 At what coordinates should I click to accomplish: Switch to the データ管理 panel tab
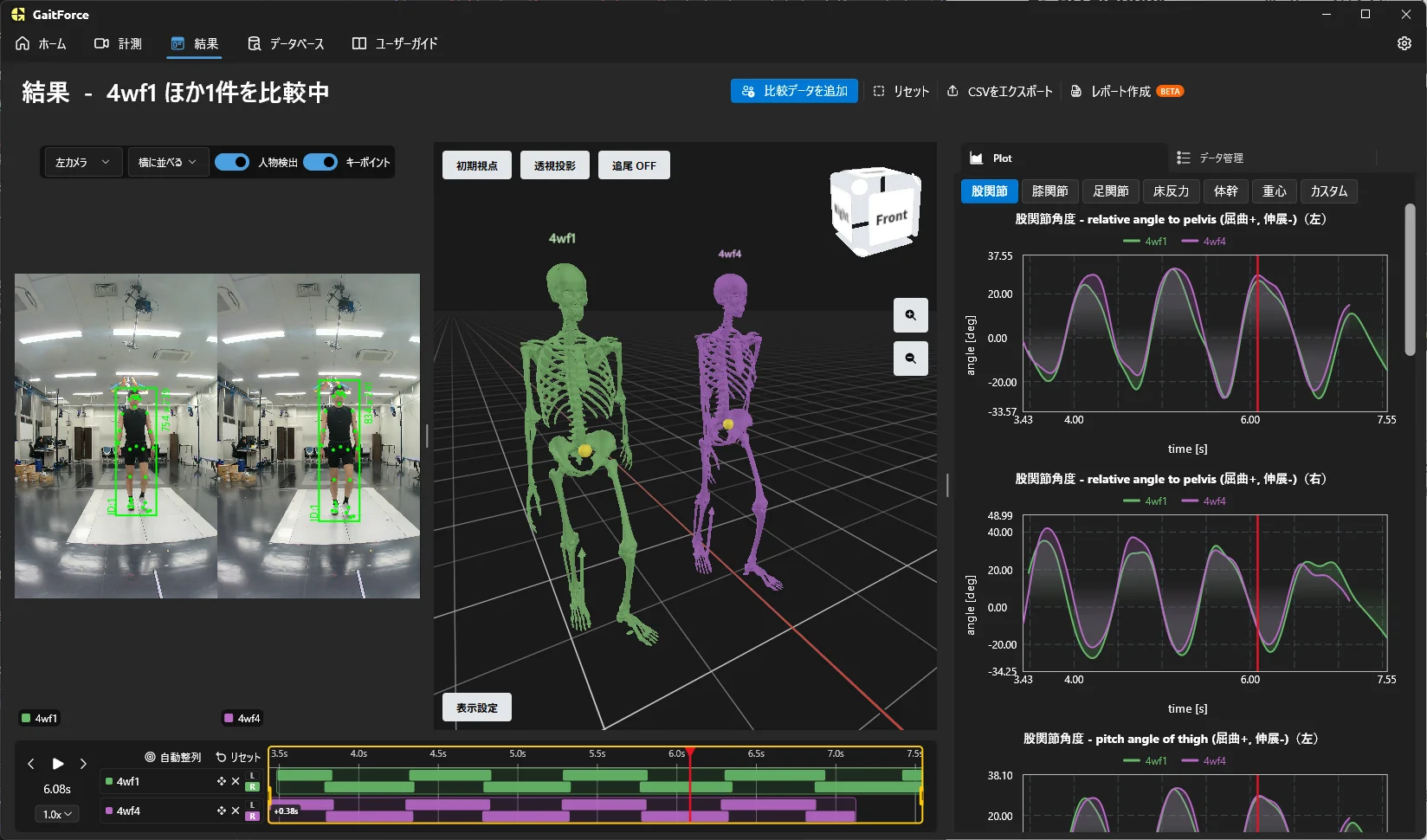(x=1211, y=158)
